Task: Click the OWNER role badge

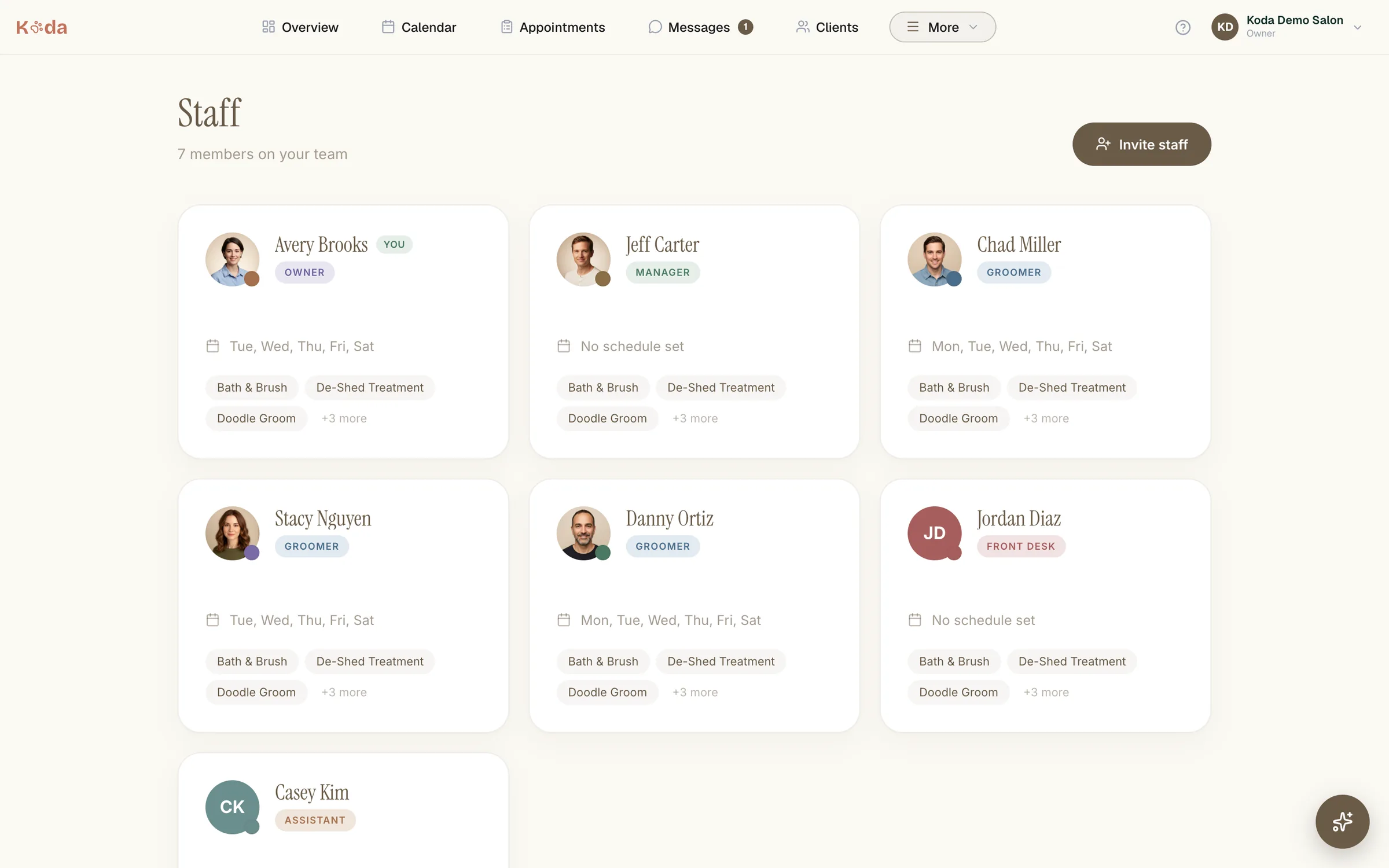Action: click(x=304, y=273)
